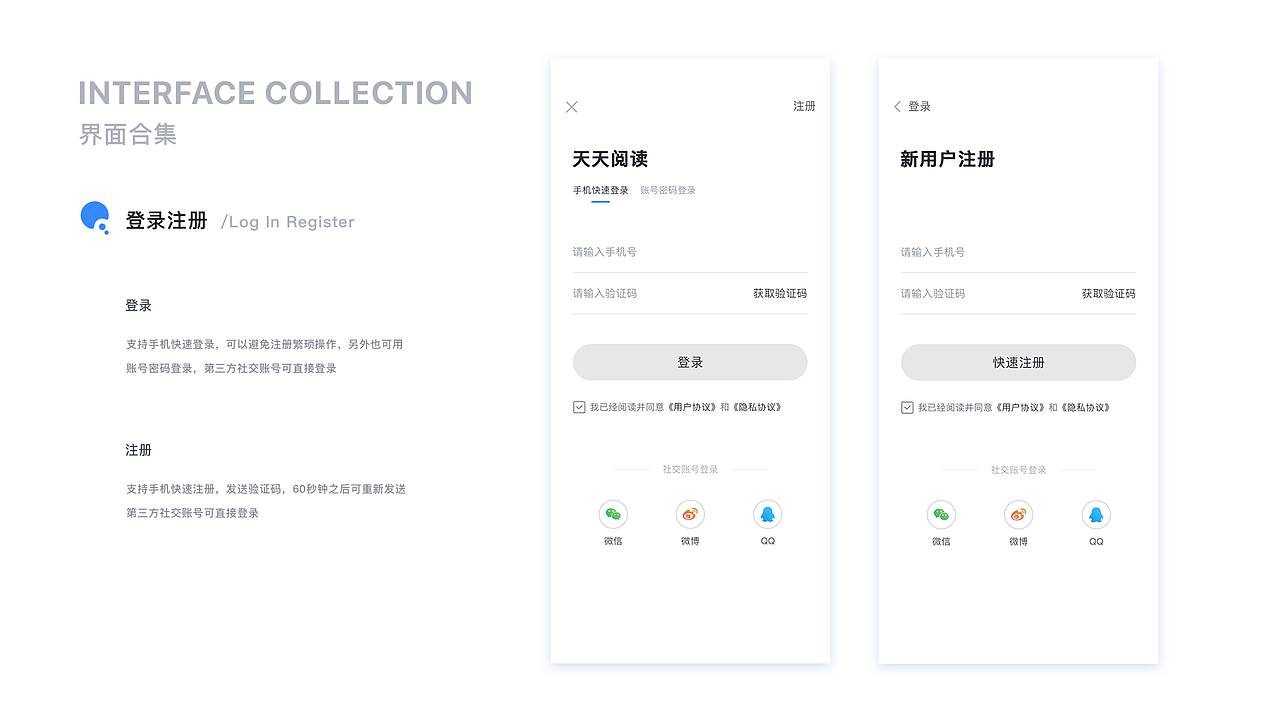
Task: Click the phone number input field on login screen
Action: pyautogui.click(x=660, y=252)
